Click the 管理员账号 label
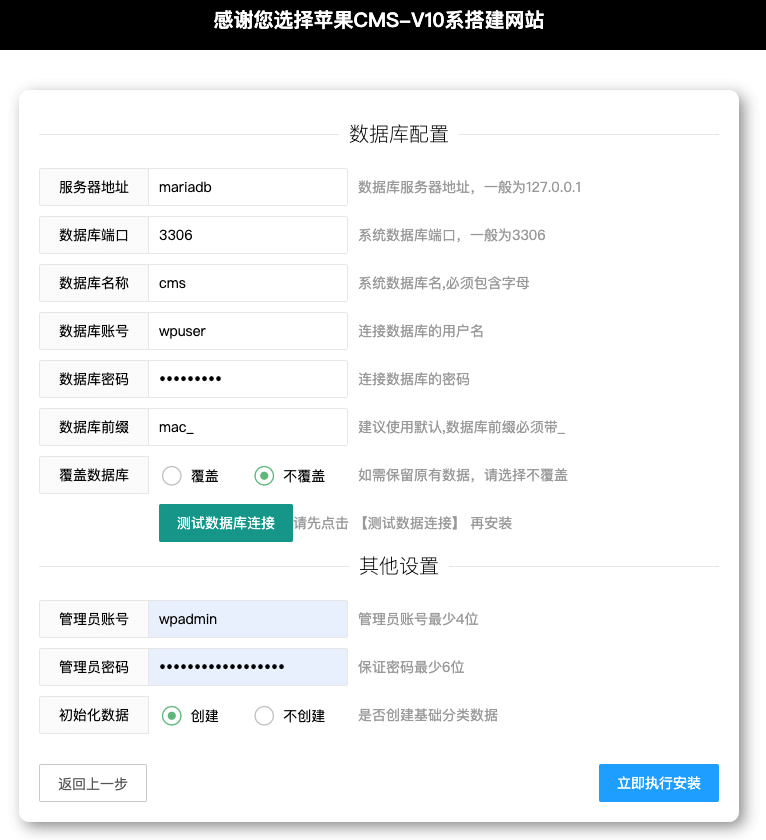 point(94,619)
